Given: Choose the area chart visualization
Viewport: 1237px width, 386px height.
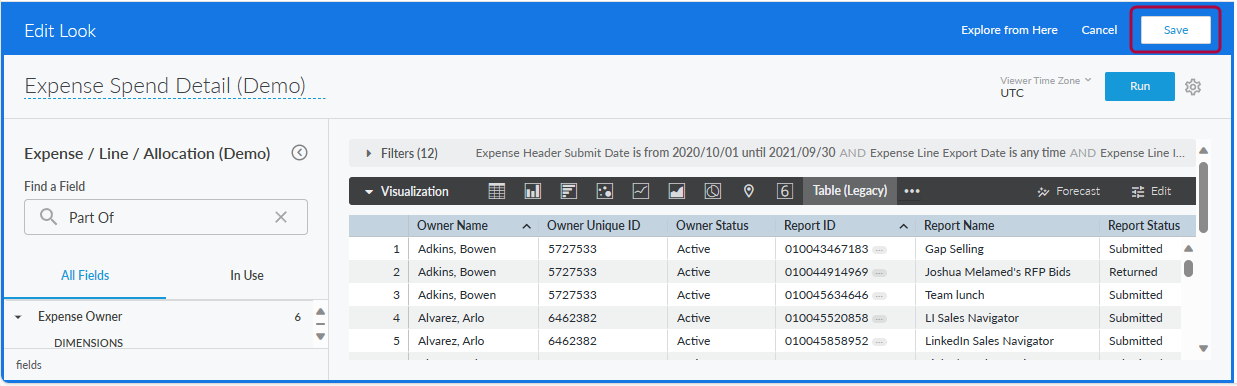Looking at the screenshot, I should tap(676, 191).
